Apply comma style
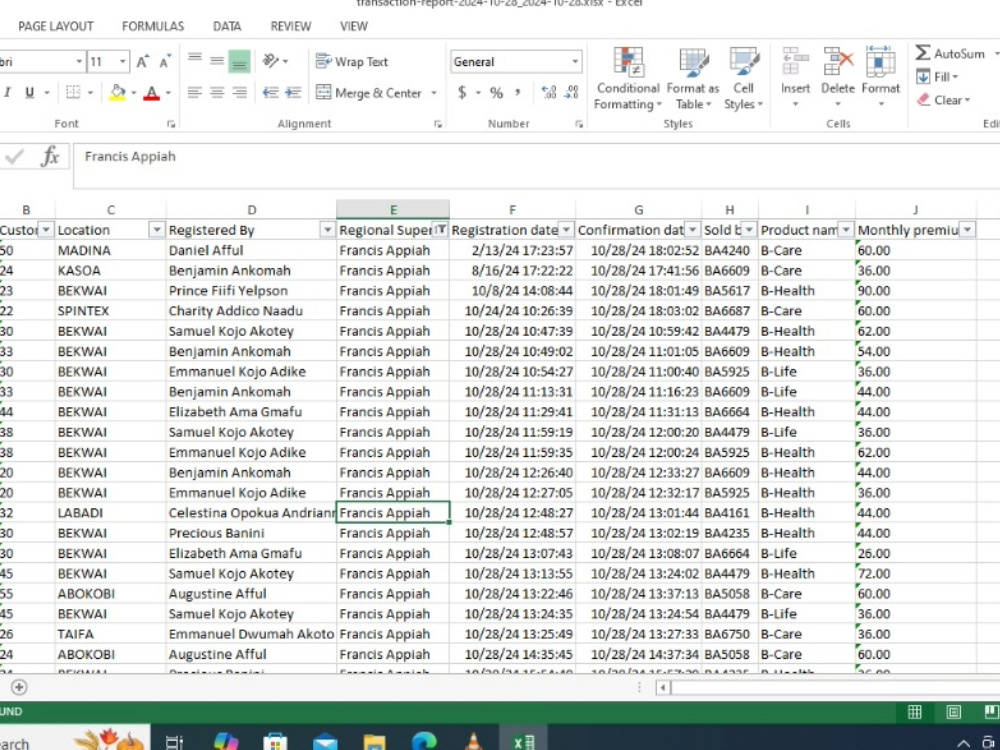This screenshot has height=750, width=1000. point(518,92)
